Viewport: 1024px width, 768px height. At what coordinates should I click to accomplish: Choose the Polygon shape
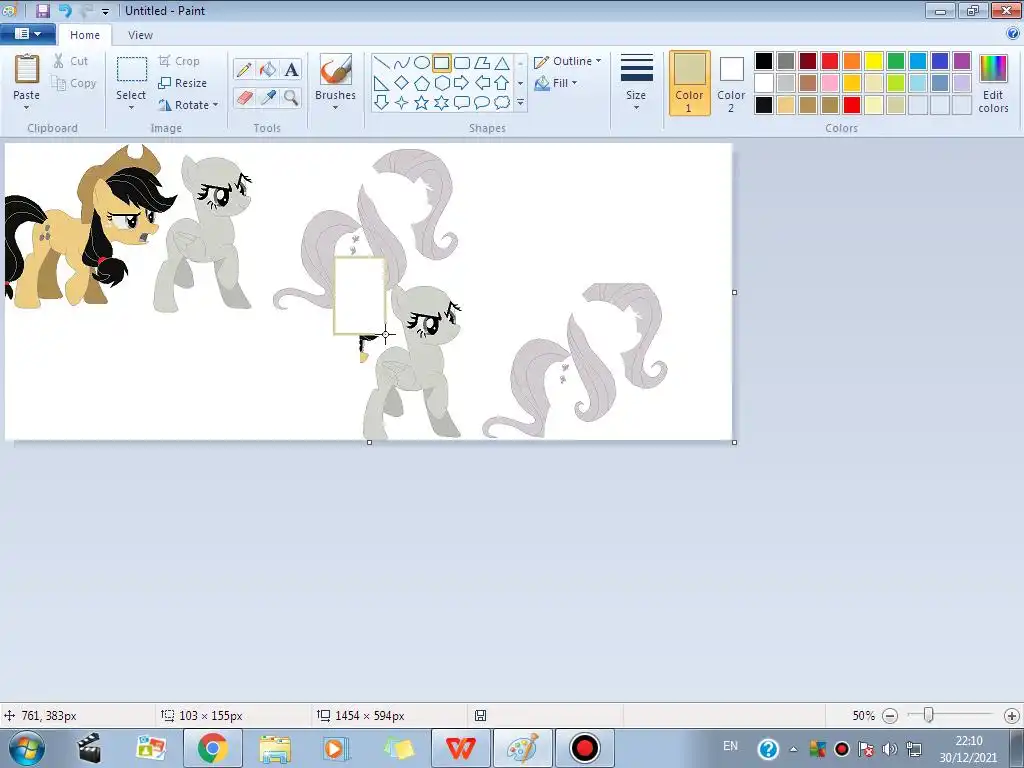[x=482, y=63]
